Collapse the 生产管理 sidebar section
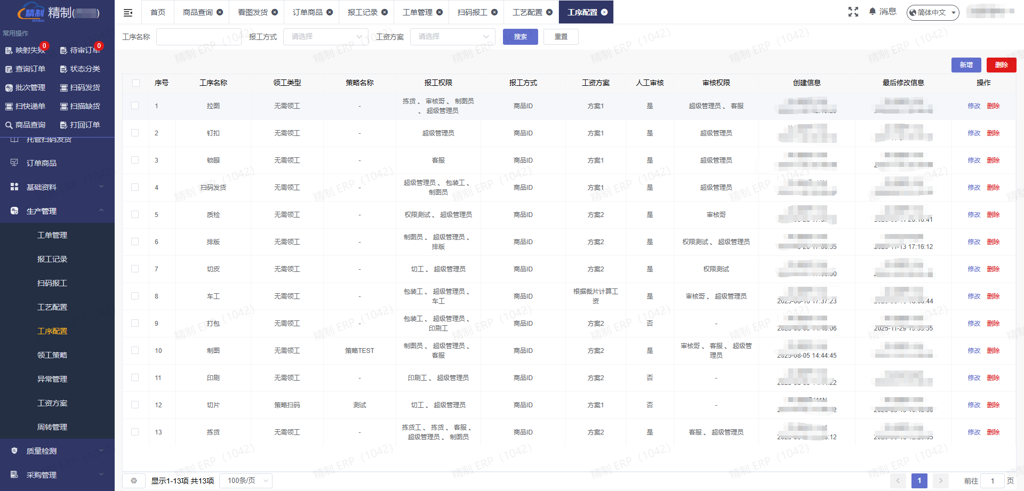Screen dimensions: 1024x491 57,211
